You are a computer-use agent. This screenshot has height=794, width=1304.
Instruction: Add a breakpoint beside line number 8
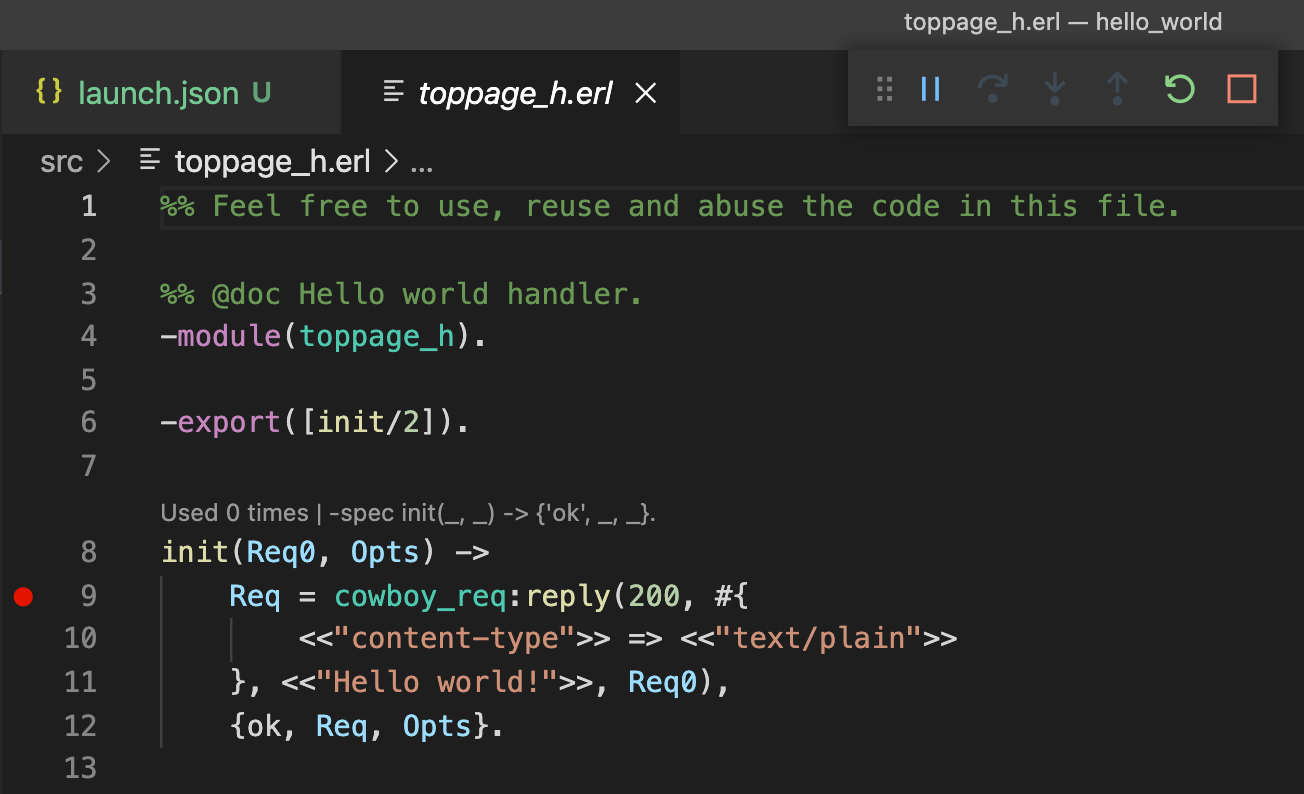(23, 552)
